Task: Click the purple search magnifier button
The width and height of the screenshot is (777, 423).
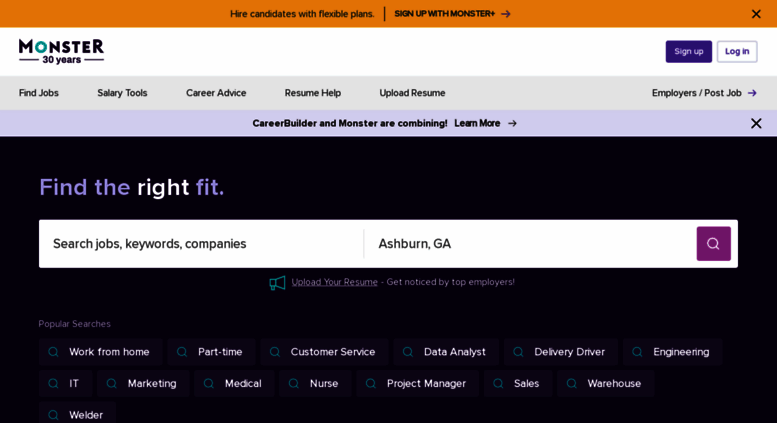Action: (713, 244)
